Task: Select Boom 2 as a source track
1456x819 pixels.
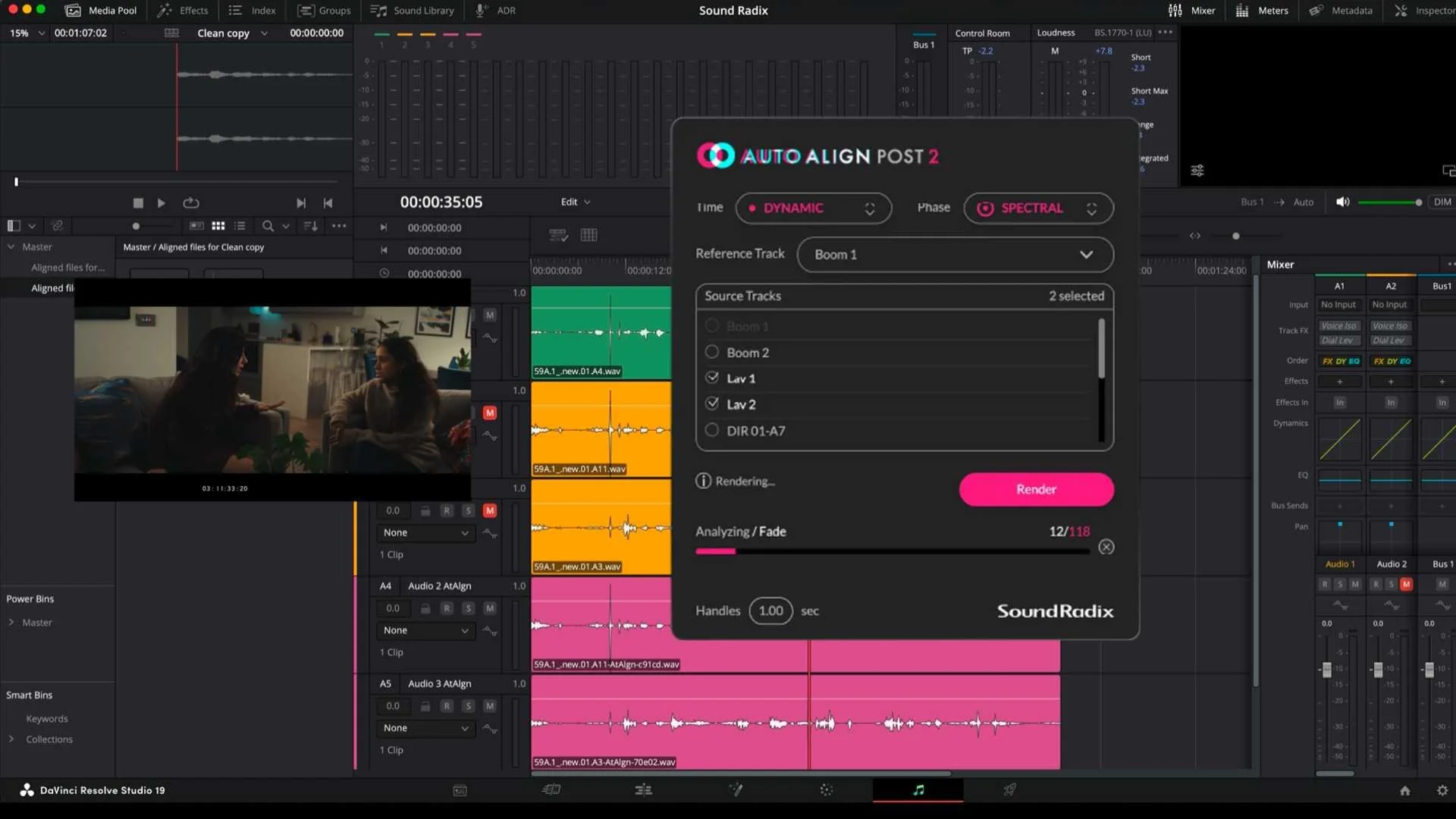Action: [x=711, y=352]
